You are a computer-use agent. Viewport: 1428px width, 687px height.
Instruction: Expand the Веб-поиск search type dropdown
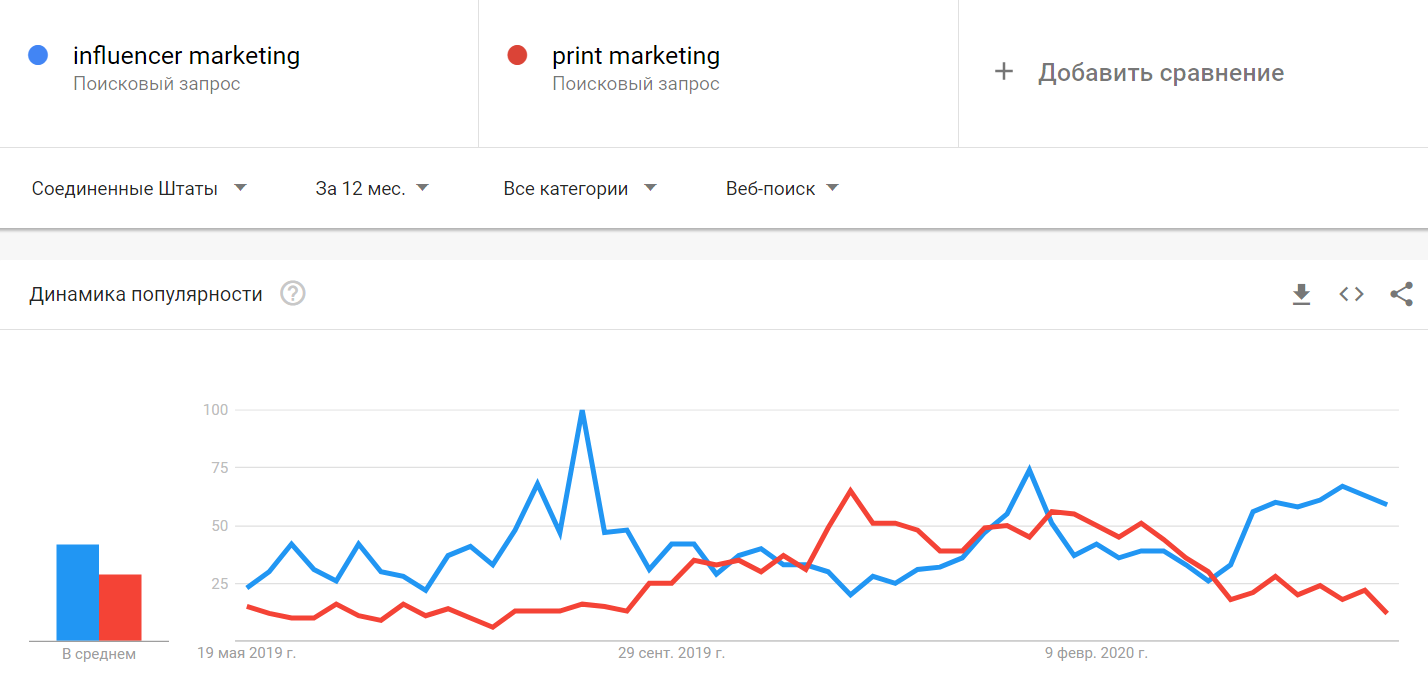pyautogui.click(x=782, y=188)
